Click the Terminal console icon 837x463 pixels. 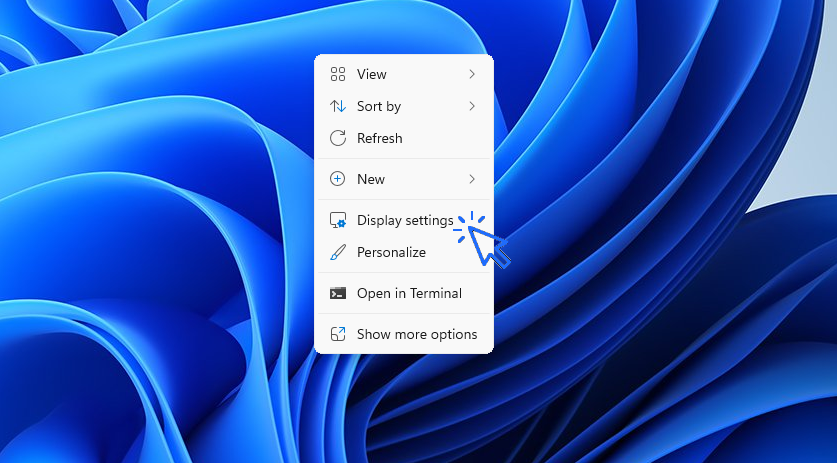(338, 293)
